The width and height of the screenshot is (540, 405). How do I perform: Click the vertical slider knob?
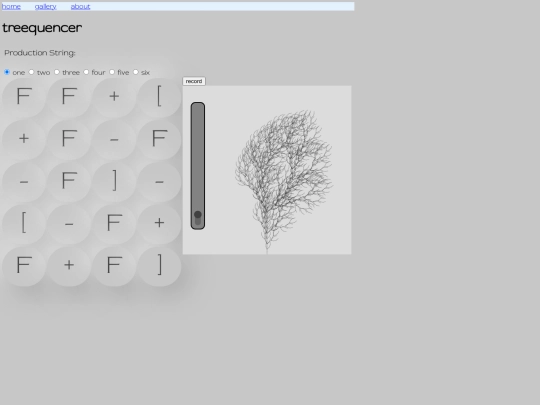pyautogui.click(x=198, y=215)
